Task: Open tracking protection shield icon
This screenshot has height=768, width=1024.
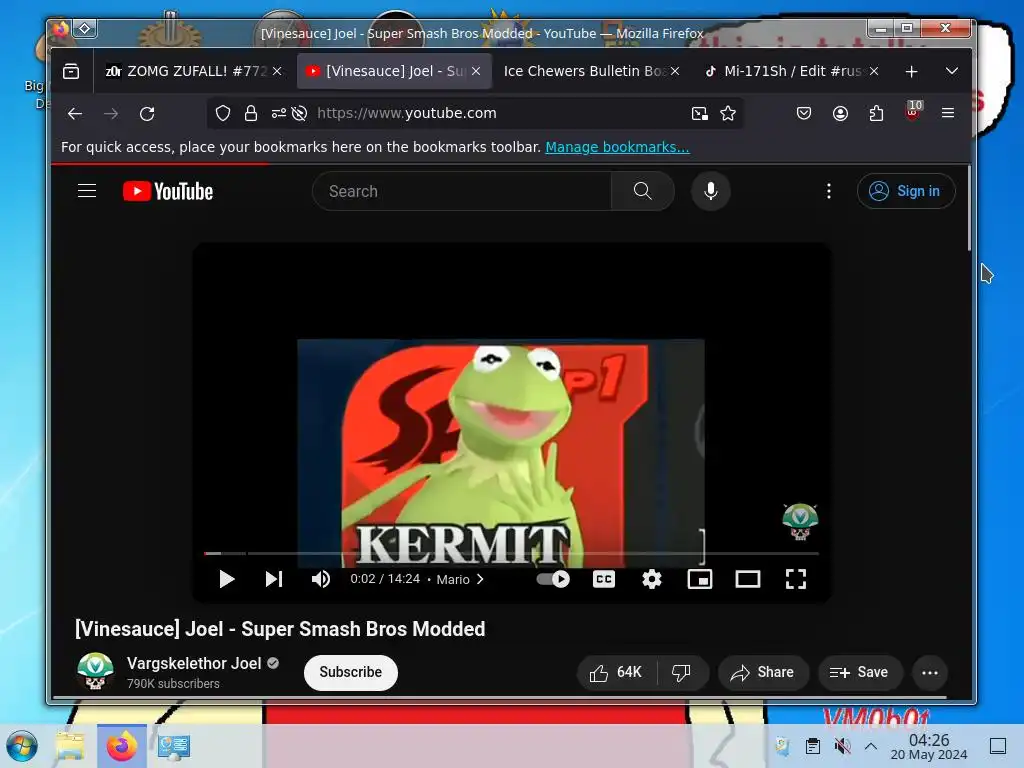Action: click(223, 114)
